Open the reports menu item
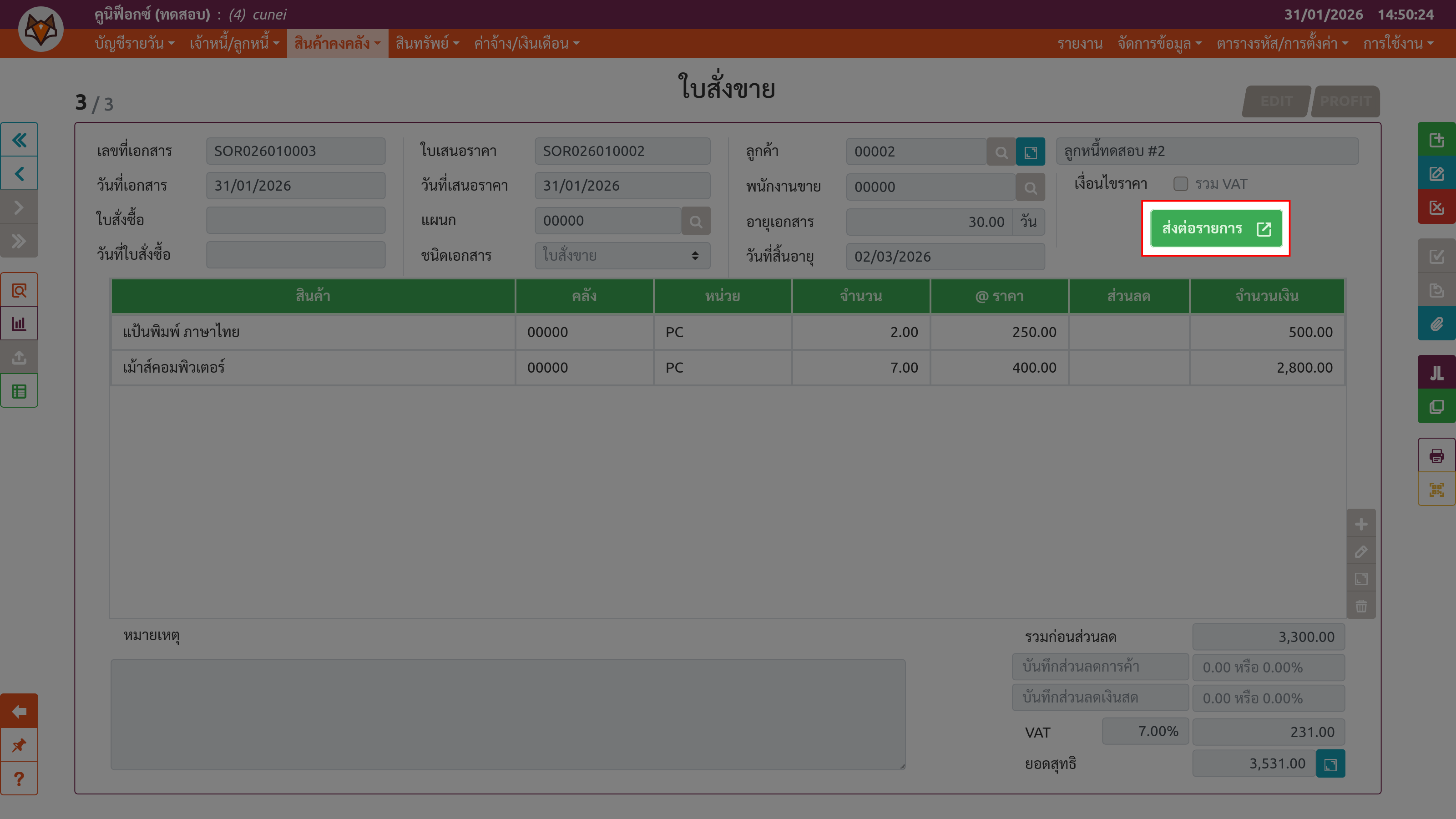This screenshot has height=819, width=1456. pyautogui.click(x=1080, y=44)
